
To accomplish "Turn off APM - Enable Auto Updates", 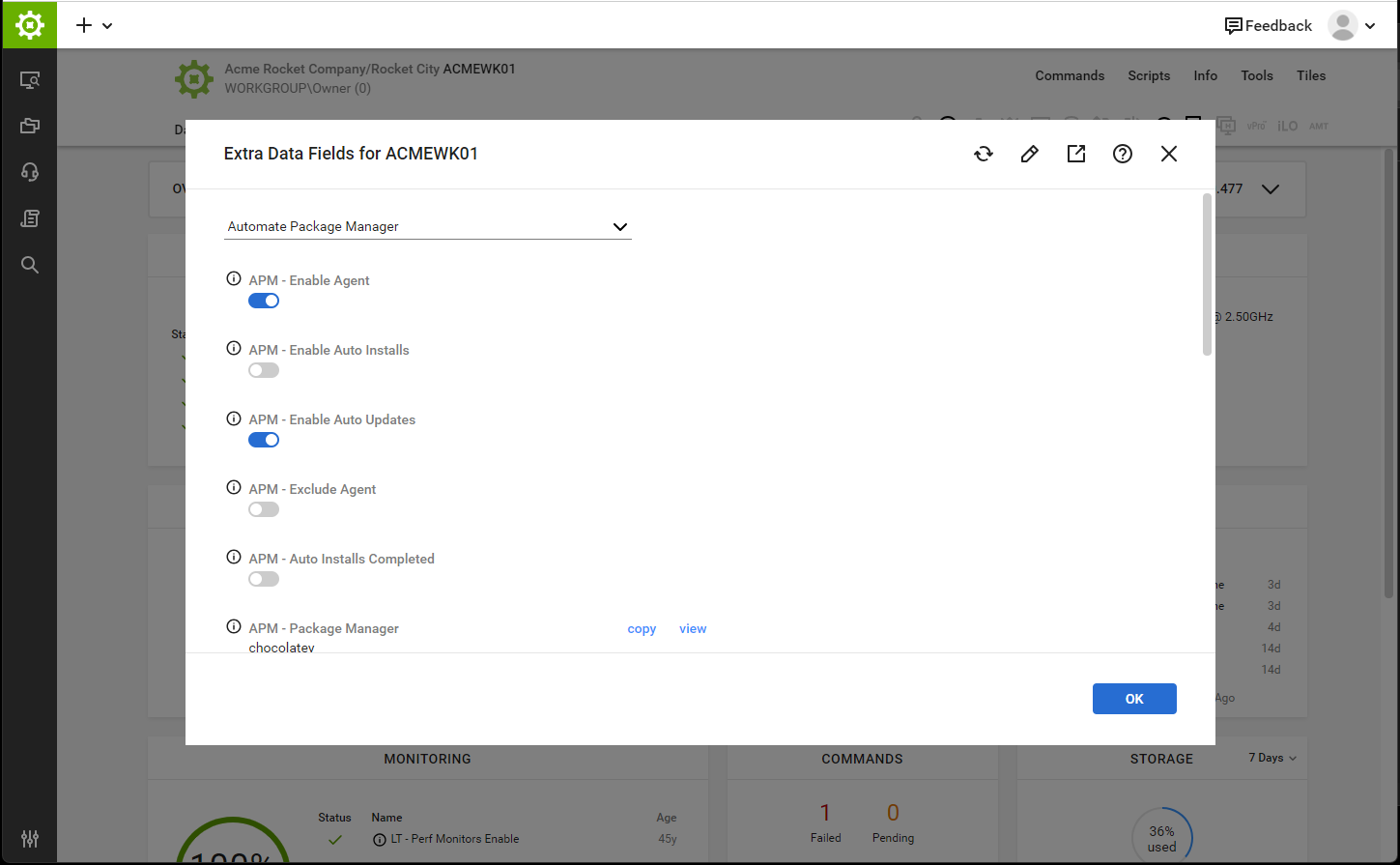I will (263, 440).
